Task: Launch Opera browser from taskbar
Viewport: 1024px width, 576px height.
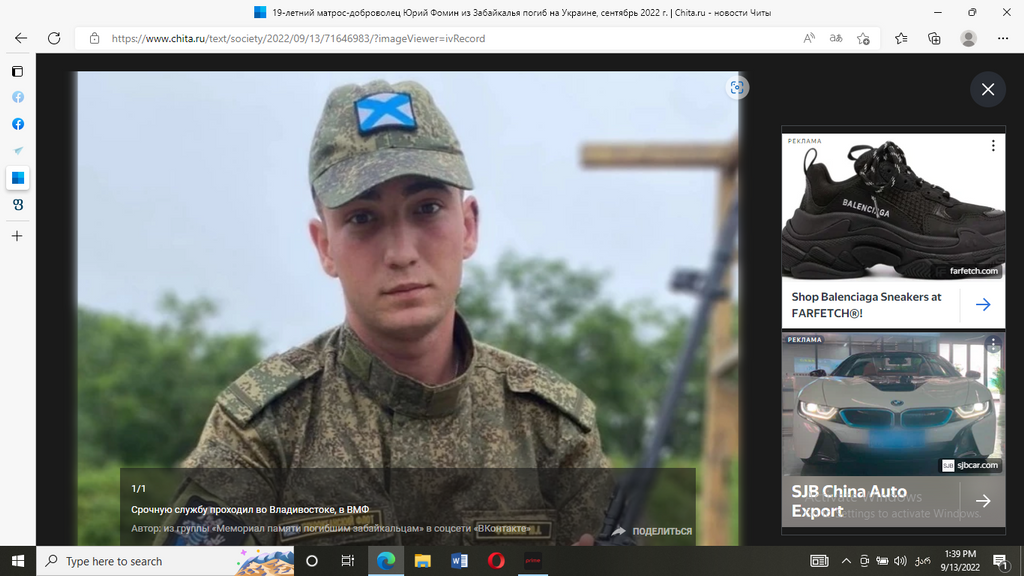Action: point(496,561)
